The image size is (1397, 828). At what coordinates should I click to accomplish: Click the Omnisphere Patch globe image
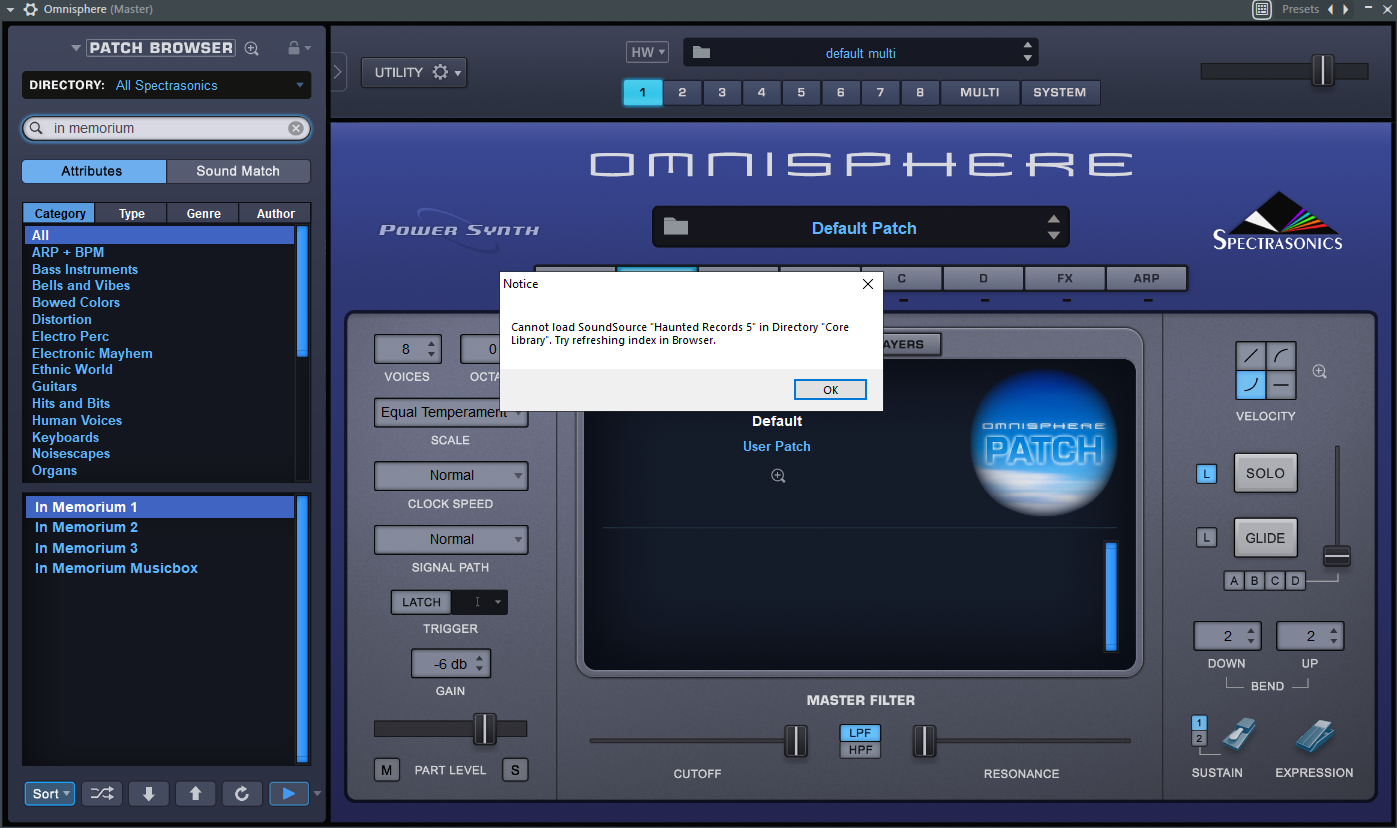click(x=1045, y=445)
